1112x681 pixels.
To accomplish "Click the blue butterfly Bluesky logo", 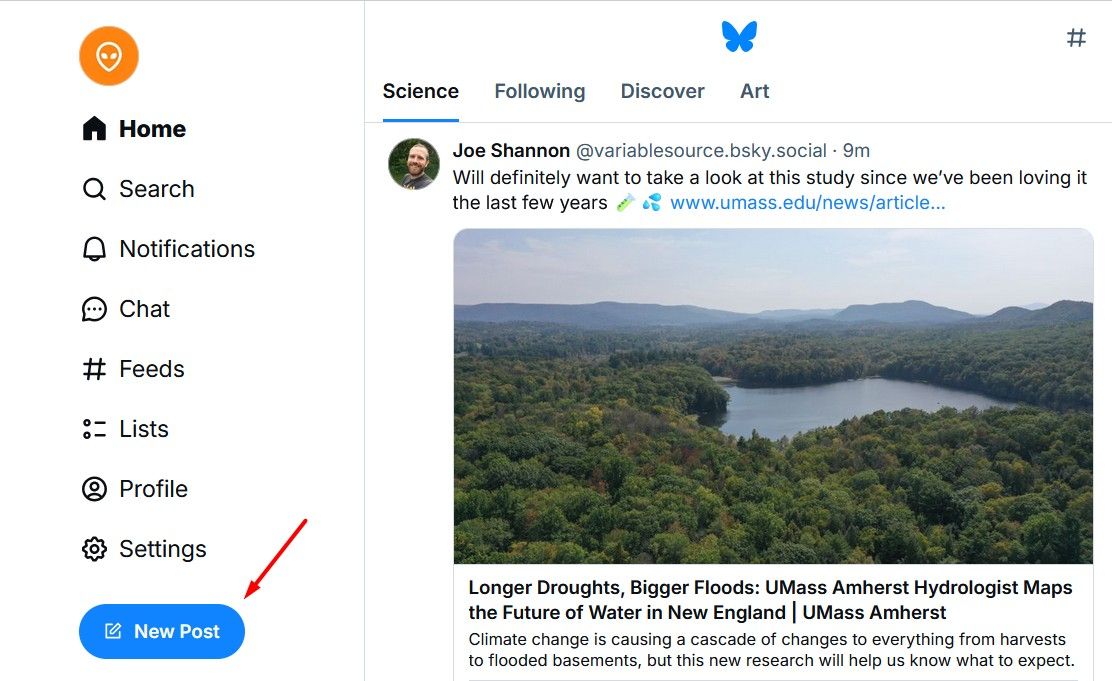I will coord(739,37).
